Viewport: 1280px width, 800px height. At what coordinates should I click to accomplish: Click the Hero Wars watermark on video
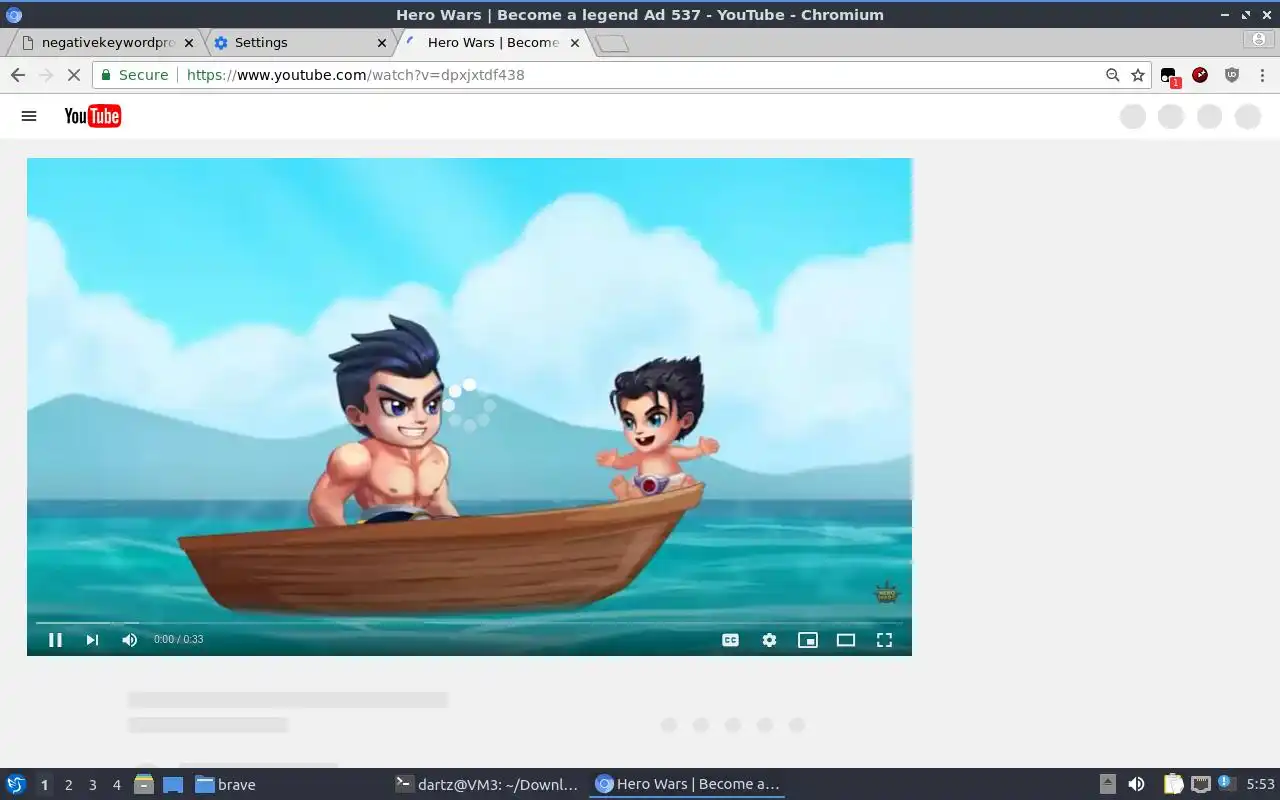pyautogui.click(x=887, y=593)
